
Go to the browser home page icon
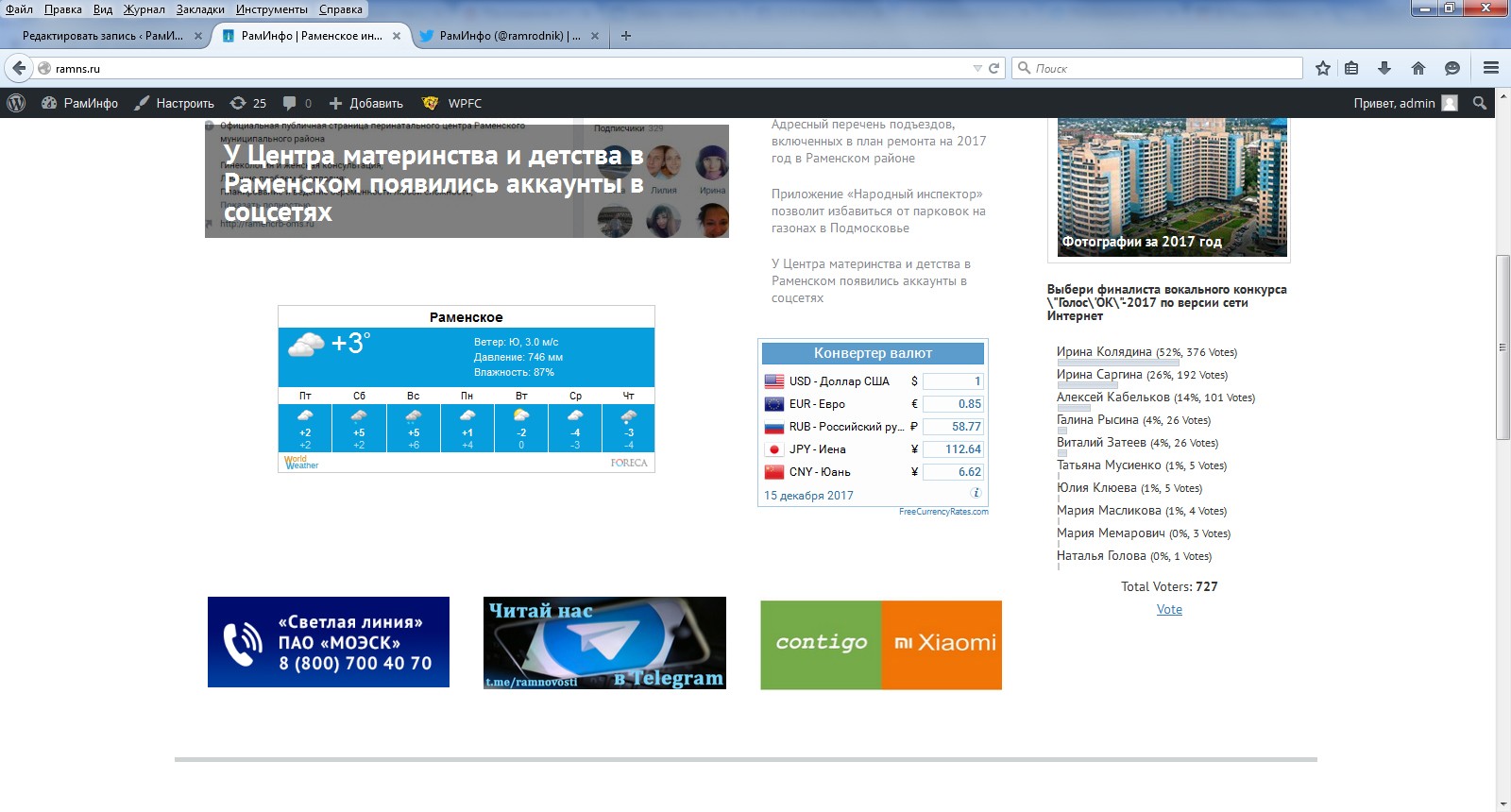click(x=1418, y=68)
